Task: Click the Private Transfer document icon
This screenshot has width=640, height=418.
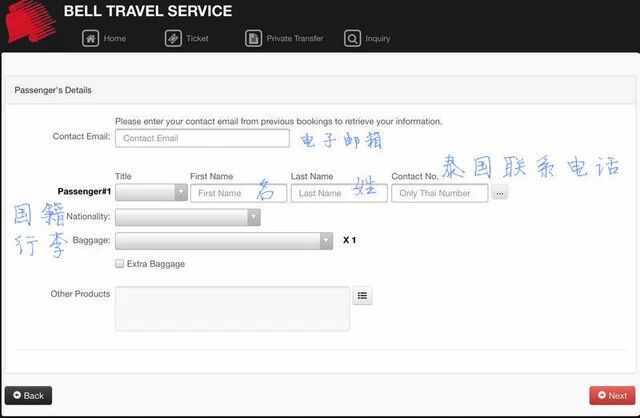Action: [253, 39]
